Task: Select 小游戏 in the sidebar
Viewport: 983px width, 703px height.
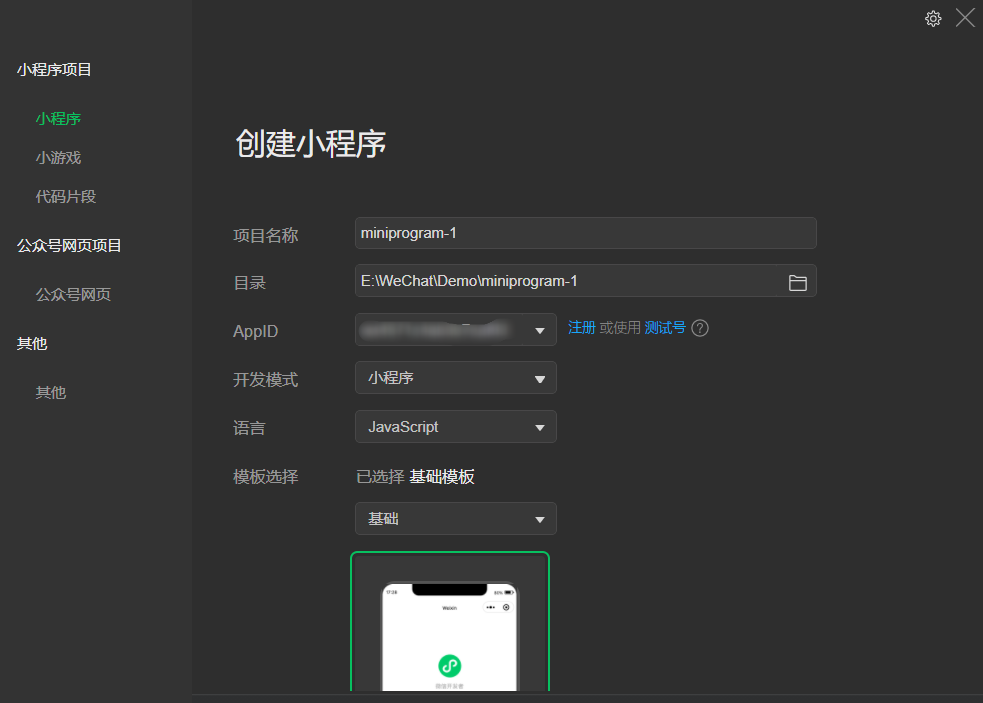Action: (58, 157)
